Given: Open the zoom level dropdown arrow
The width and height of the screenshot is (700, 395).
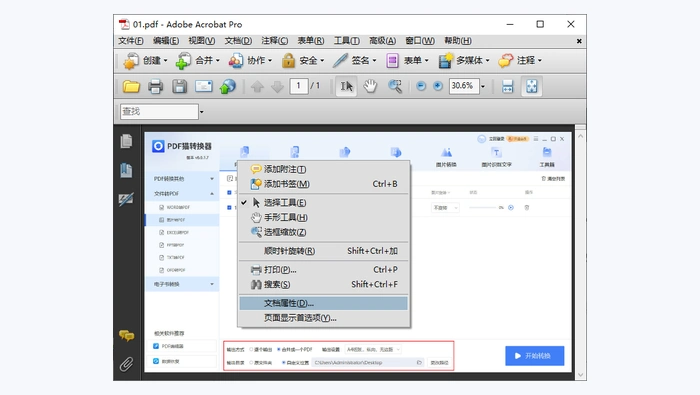Looking at the screenshot, I should [483, 86].
